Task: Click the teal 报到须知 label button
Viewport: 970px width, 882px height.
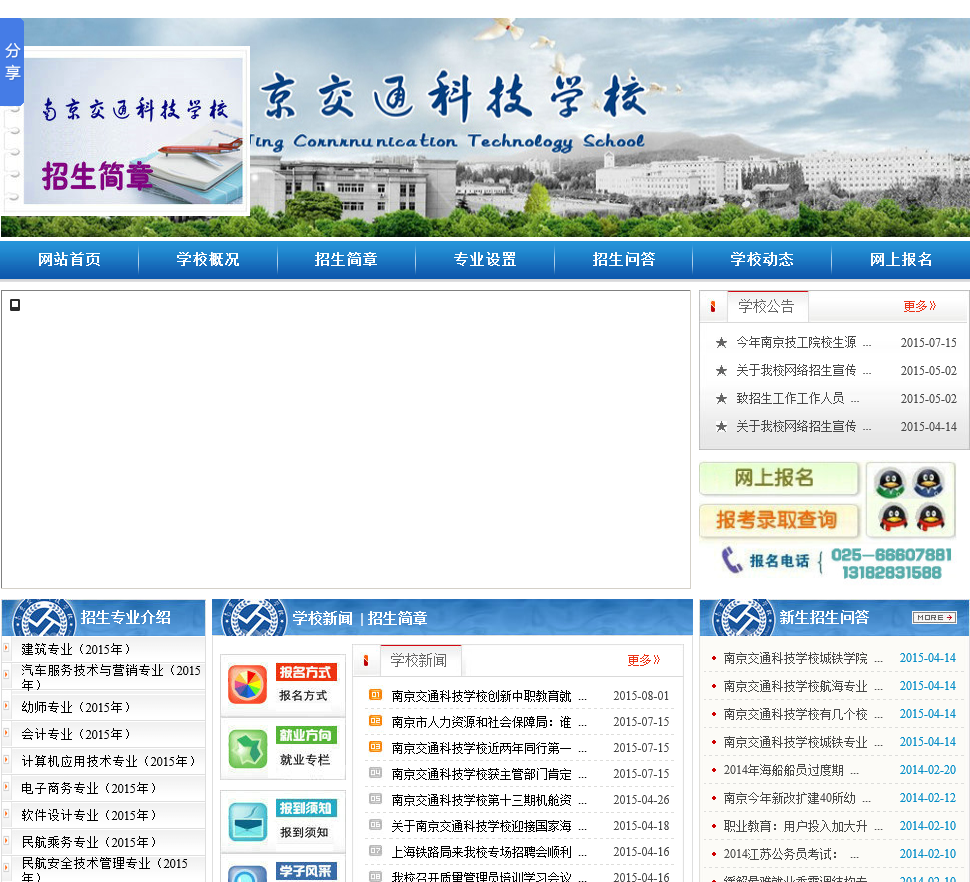Action: pos(306,808)
